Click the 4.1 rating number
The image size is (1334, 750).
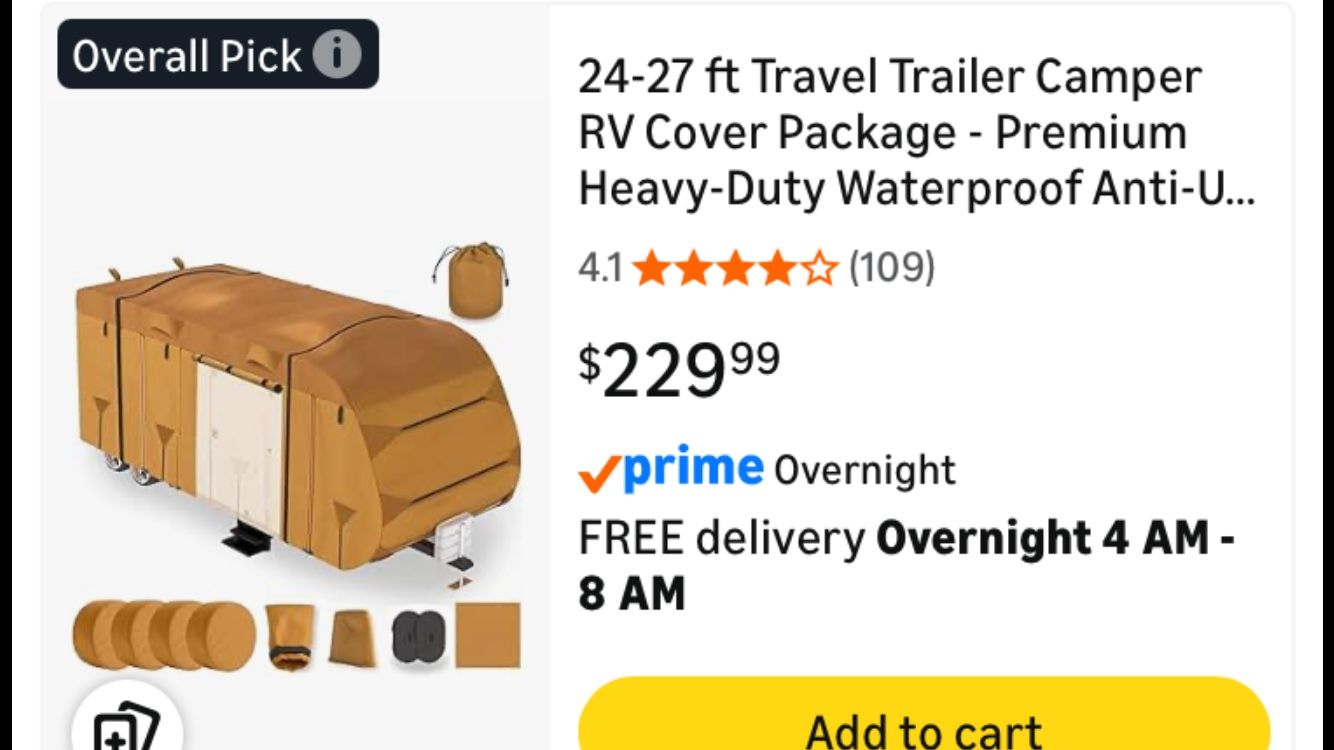[x=600, y=268]
